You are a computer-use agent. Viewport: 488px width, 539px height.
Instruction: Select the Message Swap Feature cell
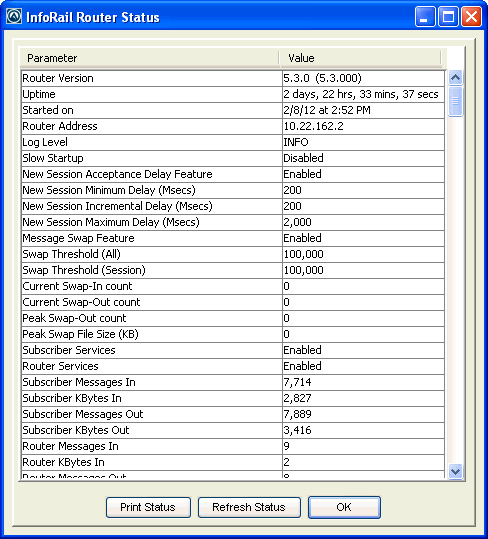(152, 238)
